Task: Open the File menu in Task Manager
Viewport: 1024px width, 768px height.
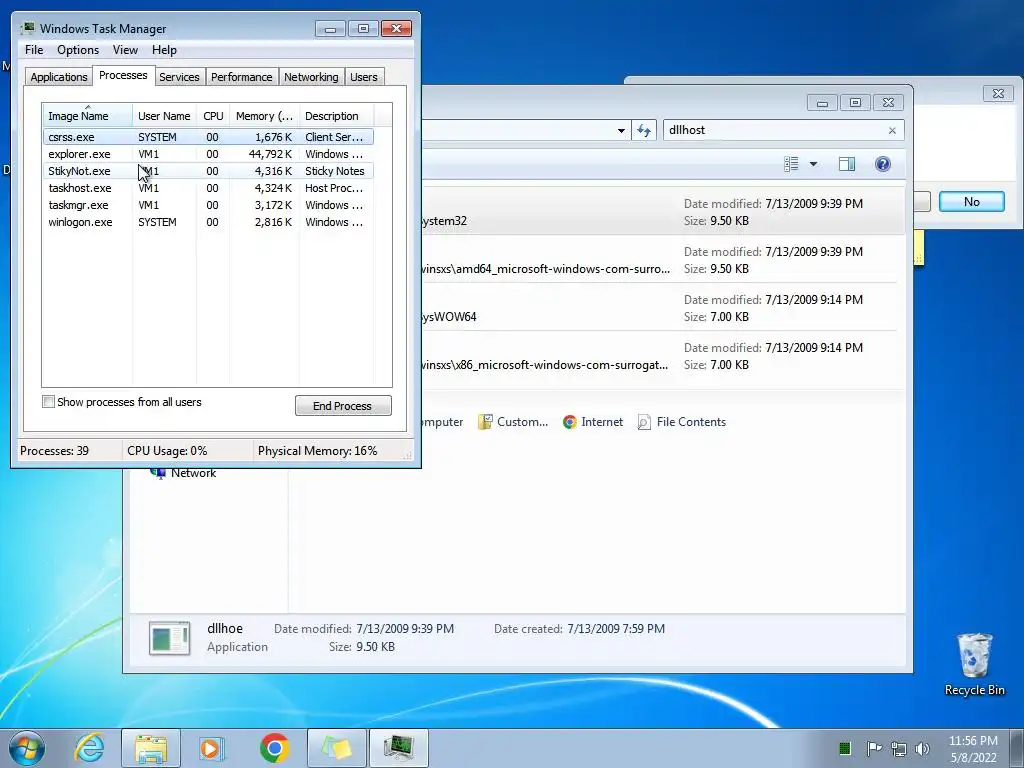Action: 34,50
